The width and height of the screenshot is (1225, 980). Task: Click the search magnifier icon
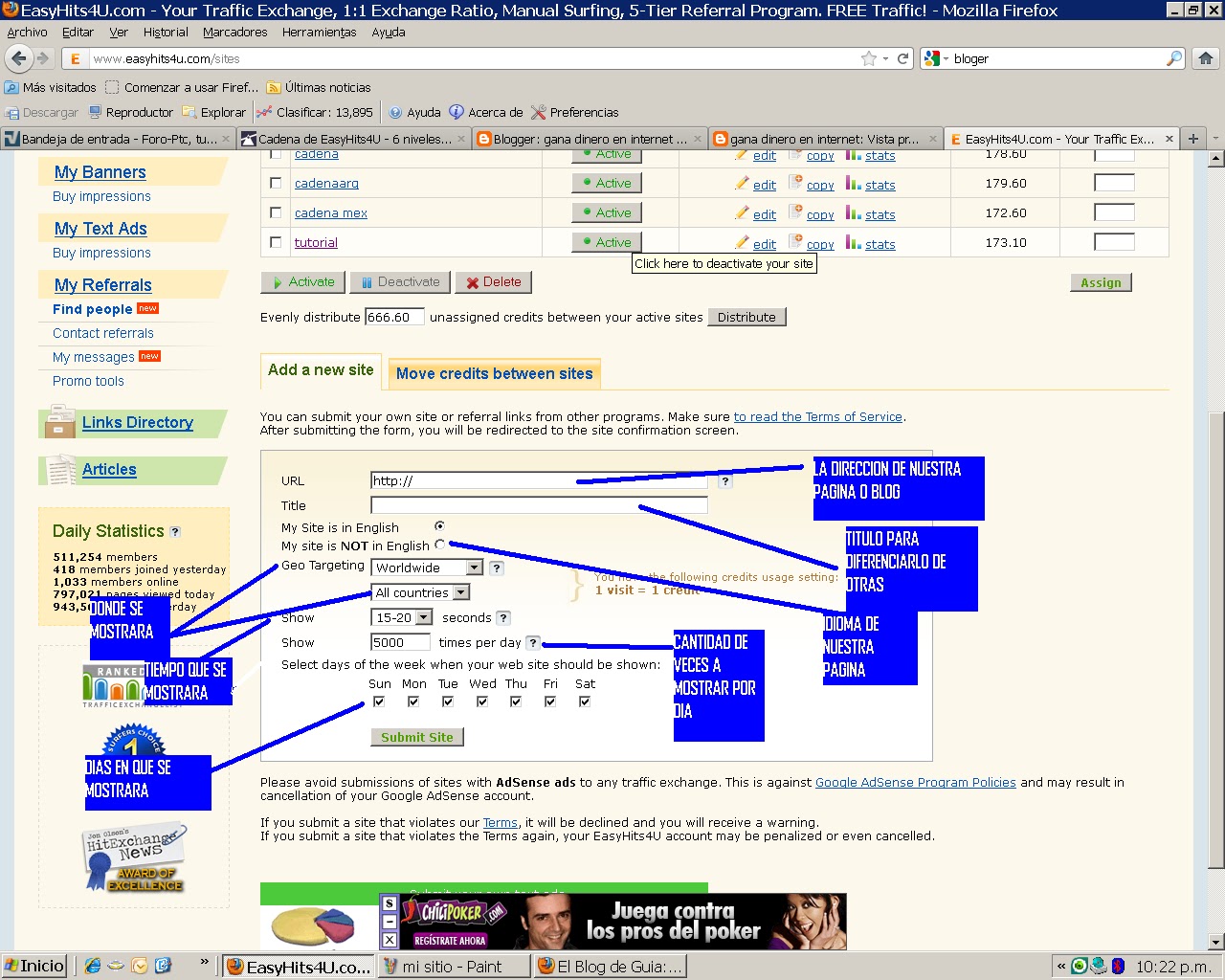tap(1174, 58)
